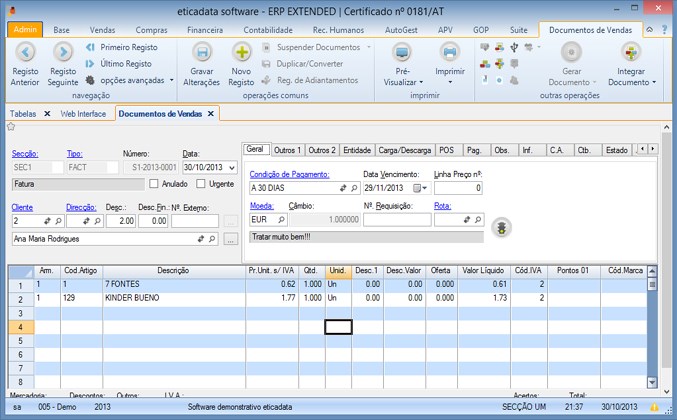This screenshot has height=420, width=677.
Task: Click the Nº Requisição input field
Action: (396, 219)
